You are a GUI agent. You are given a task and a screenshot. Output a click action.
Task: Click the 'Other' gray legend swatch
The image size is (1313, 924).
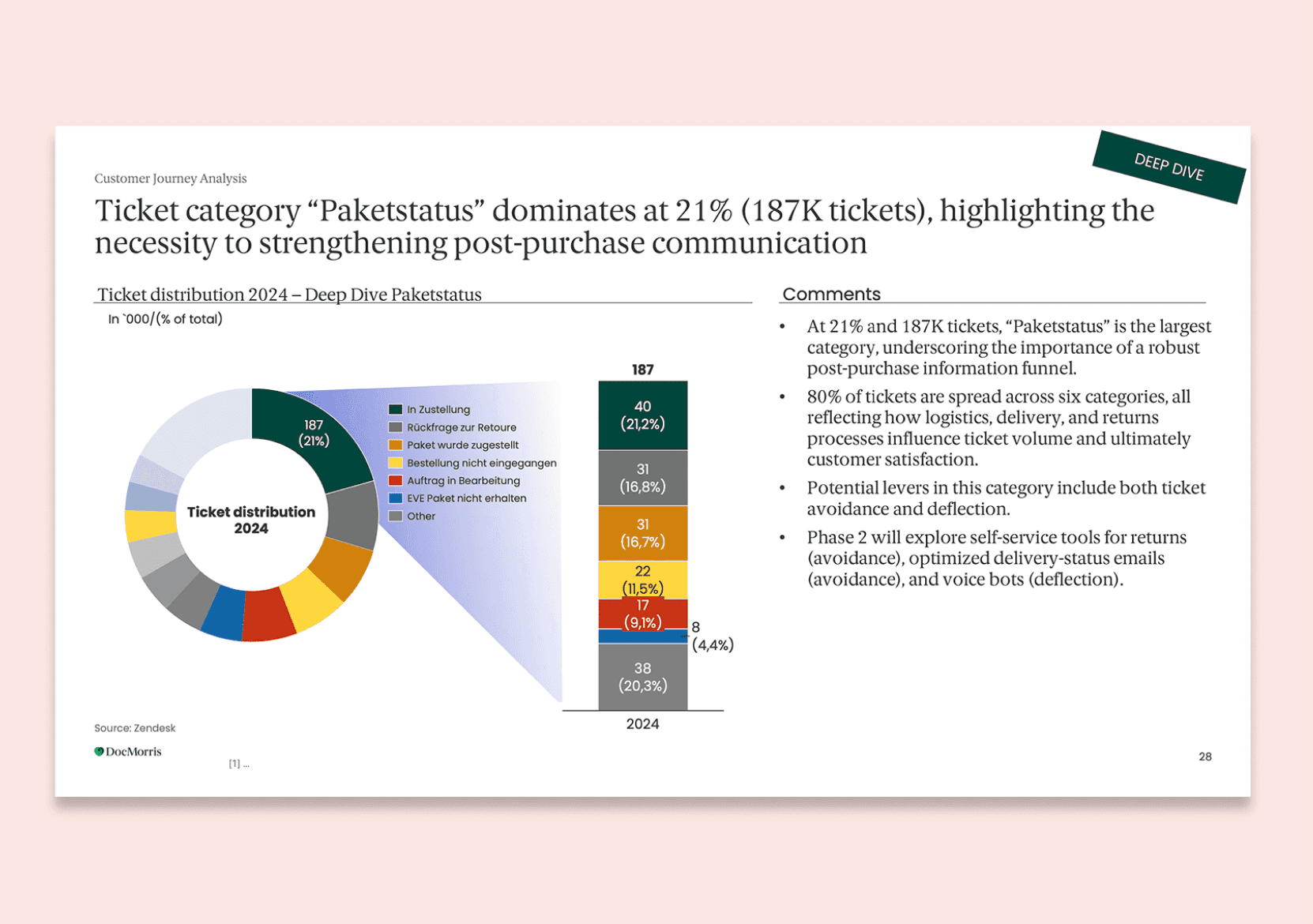[396, 516]
